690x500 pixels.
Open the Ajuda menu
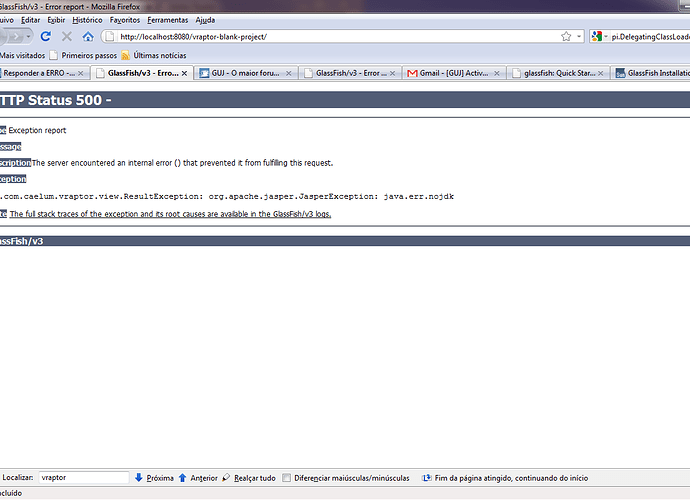[205, 20]
